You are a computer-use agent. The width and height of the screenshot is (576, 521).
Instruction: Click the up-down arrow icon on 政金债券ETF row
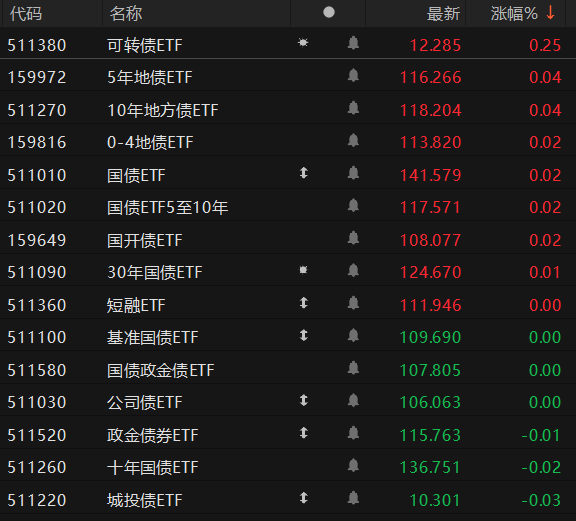coord(303,433)
